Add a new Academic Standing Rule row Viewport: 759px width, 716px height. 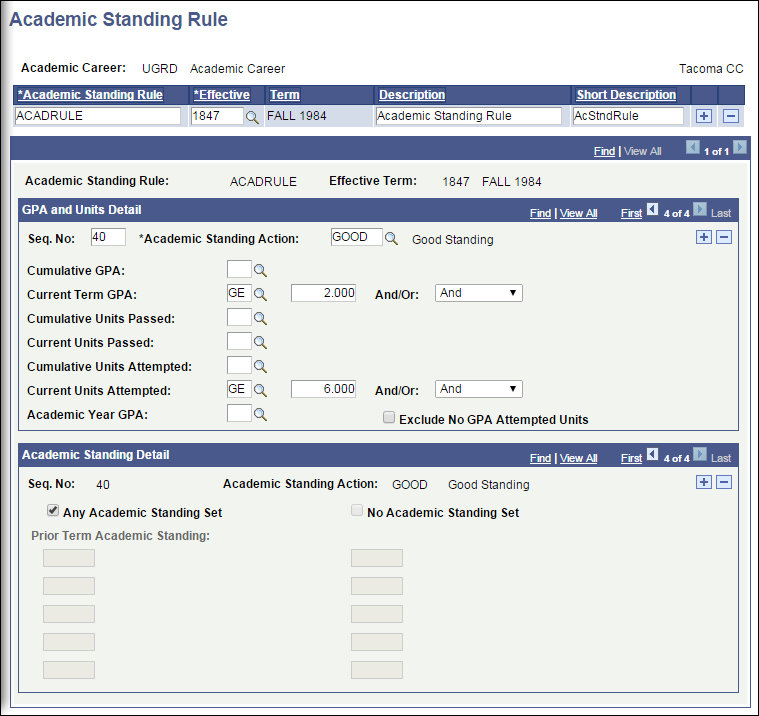(x=704, y=116)
